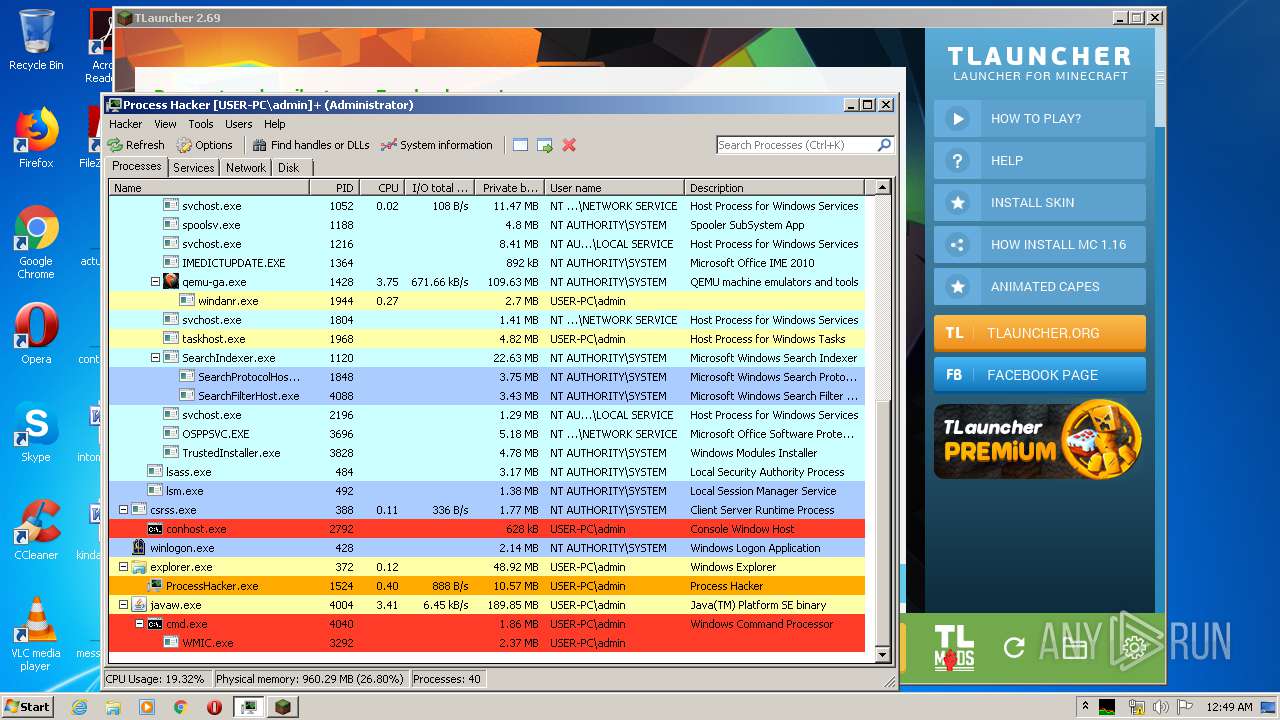Viewport: 1280px width, 720px height.
Task: Click HELP button in TLauncher
Action: 1040,160
